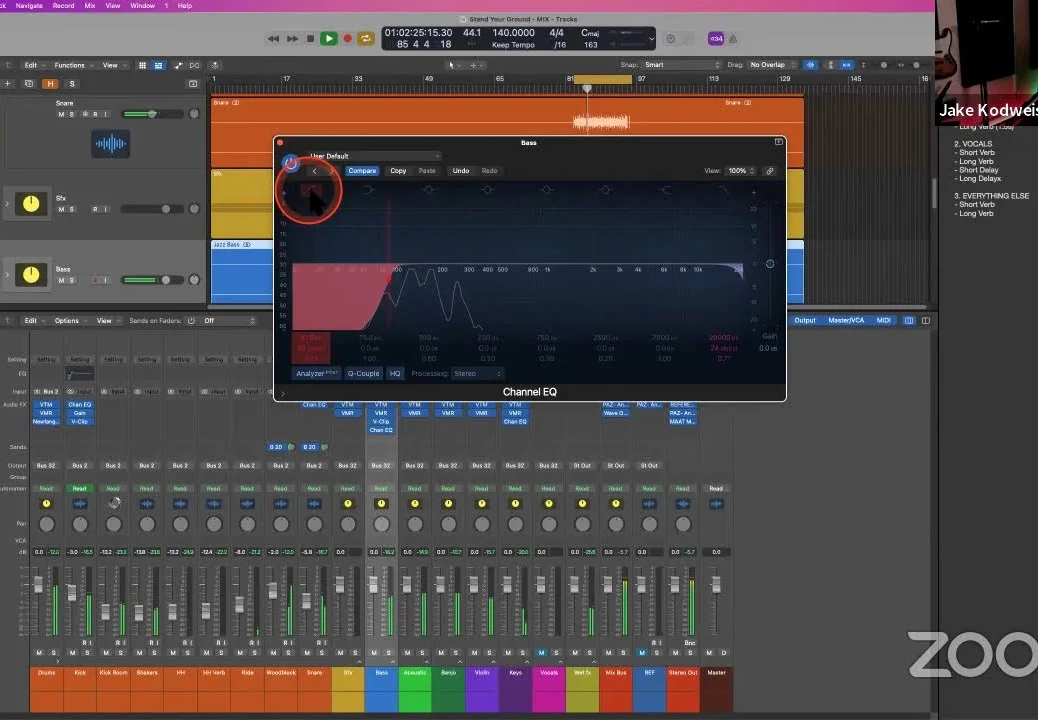Expand the Bass track disclosure arrow

pyautogui.click(x=7, y=274)
